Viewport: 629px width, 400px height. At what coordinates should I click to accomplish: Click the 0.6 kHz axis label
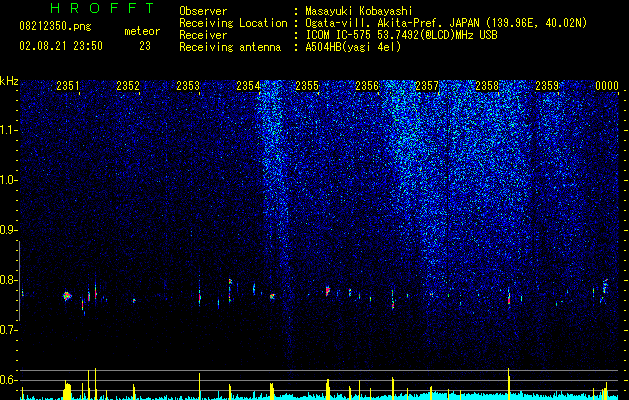(x=9, y=380)
